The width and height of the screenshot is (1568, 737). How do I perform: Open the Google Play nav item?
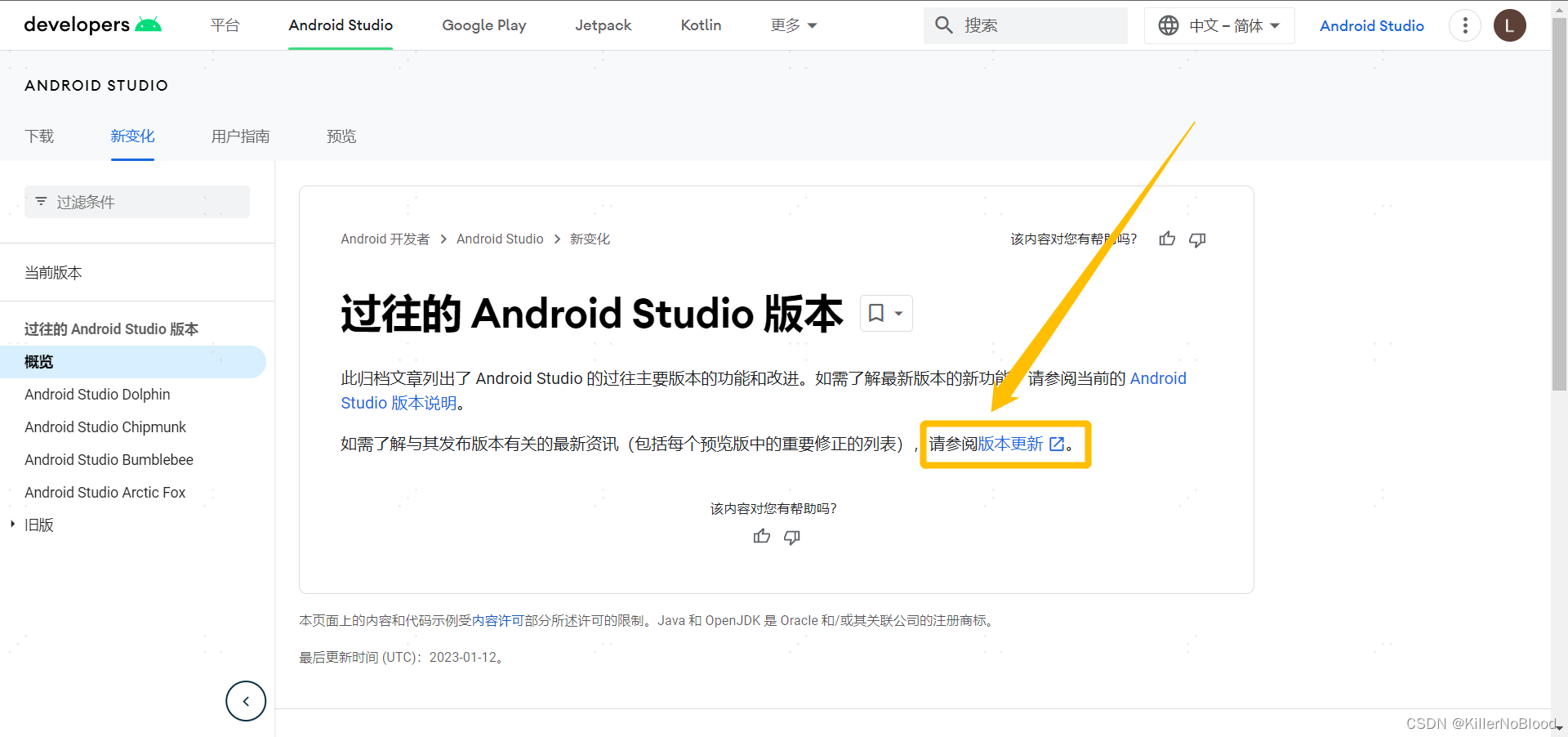[484, 25]
